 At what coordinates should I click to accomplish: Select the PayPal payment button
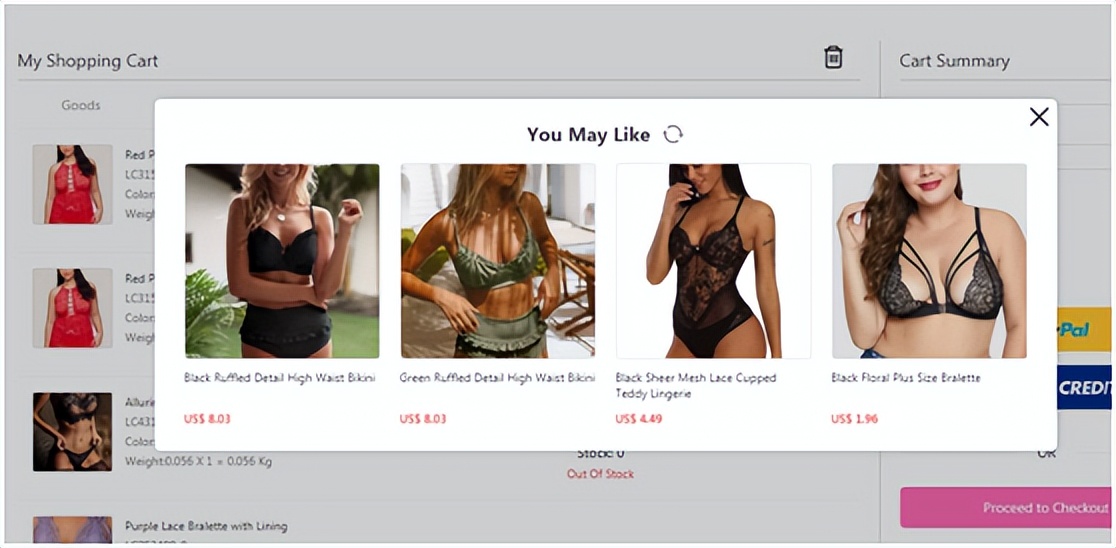tap(1085, 330)
